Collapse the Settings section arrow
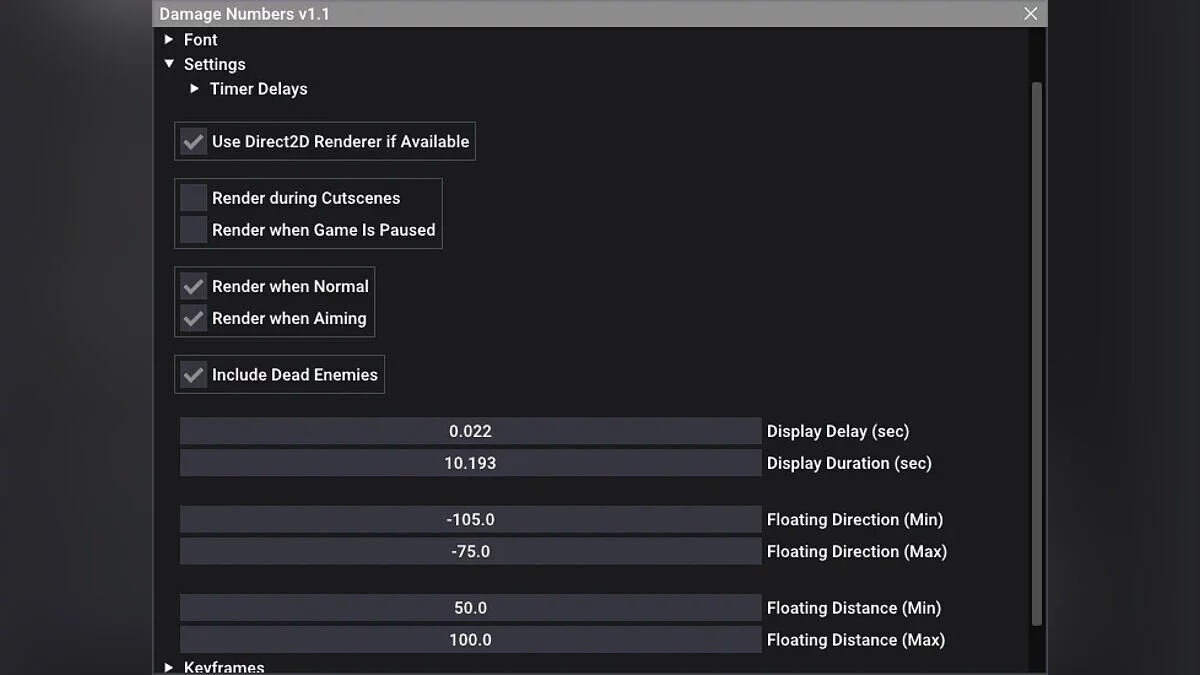Screen dimensions: 1200x675 169,64
